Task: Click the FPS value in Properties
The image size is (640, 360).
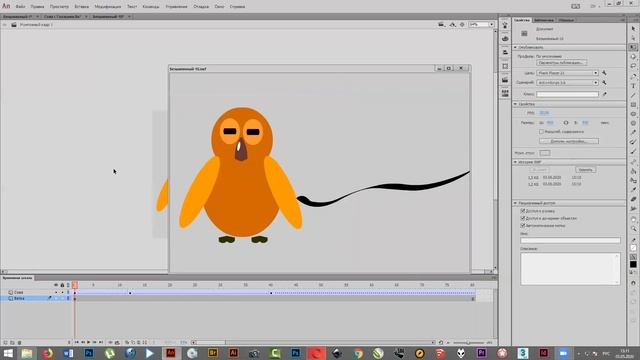Action: coord(544,113)
